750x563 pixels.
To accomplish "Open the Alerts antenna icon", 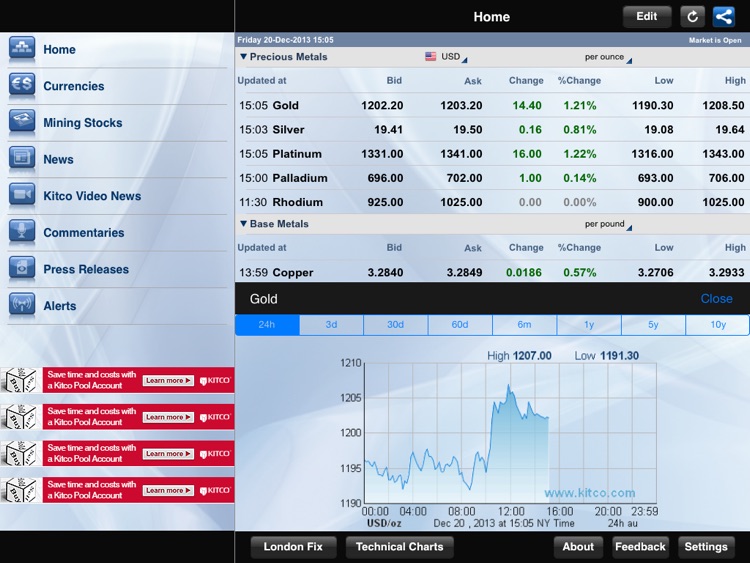I will click(22, 305).
